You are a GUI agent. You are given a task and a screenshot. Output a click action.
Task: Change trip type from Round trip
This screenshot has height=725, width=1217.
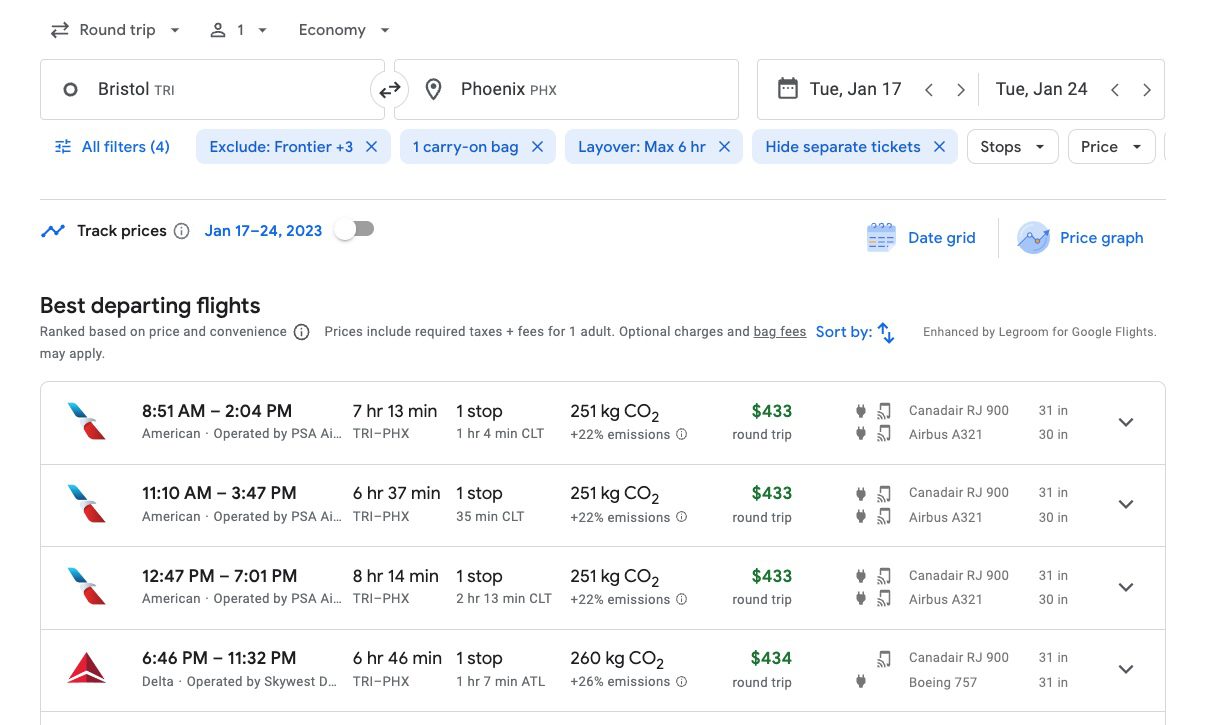point(114,29)
